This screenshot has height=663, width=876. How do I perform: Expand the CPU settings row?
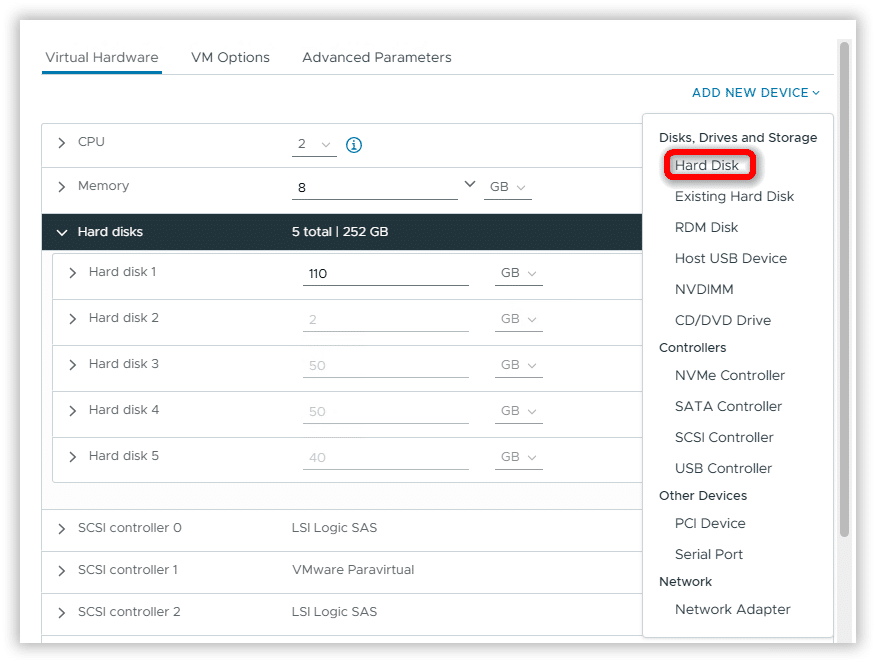pyautogui.click(x=62, y=143)
